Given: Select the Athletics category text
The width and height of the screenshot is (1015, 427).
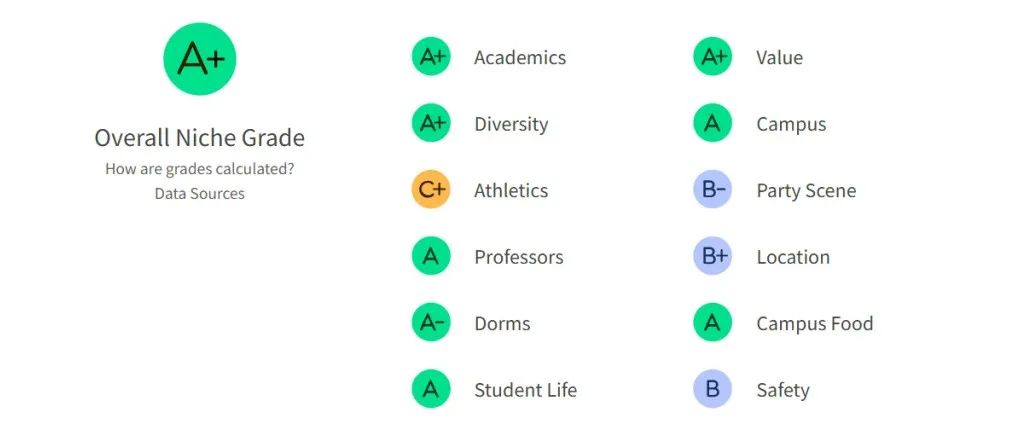Looking at the screenshot, I should tap(511, 191).
